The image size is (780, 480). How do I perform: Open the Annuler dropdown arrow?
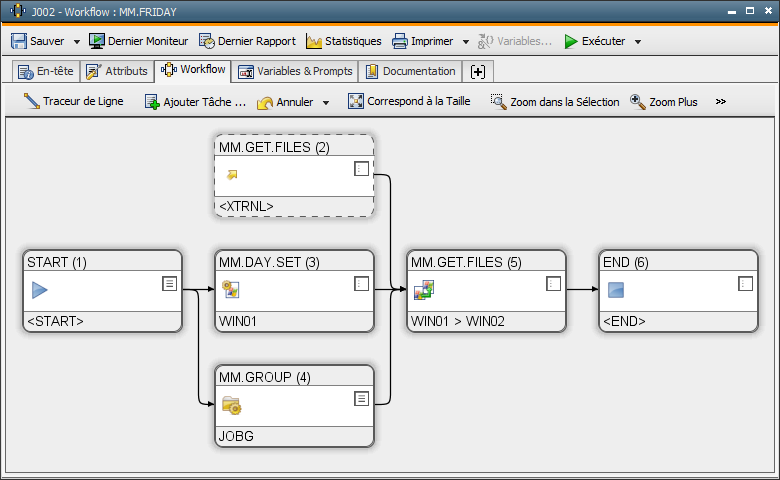coord(326,102)
